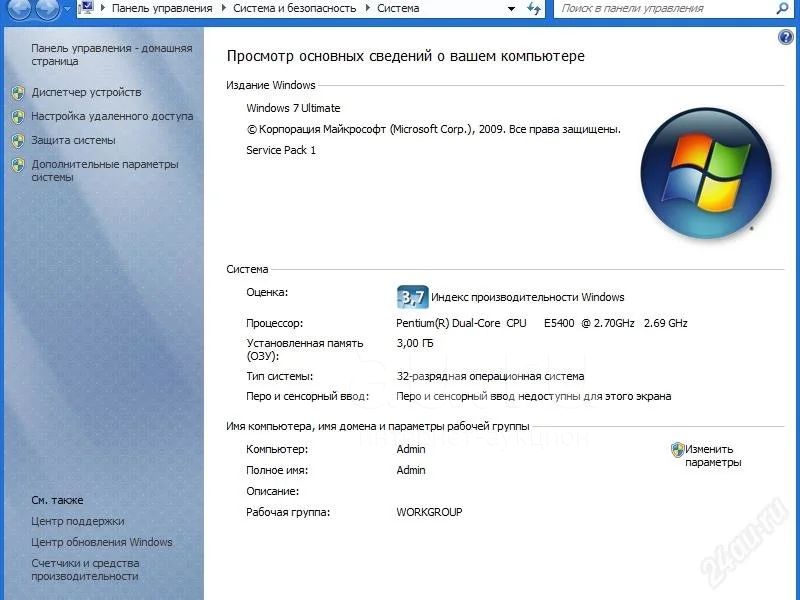Image resolution: width=800 pixels, height=600 pixels.
Task: Open Система и безопасность breadcrumb
Action: click(294, 8)
